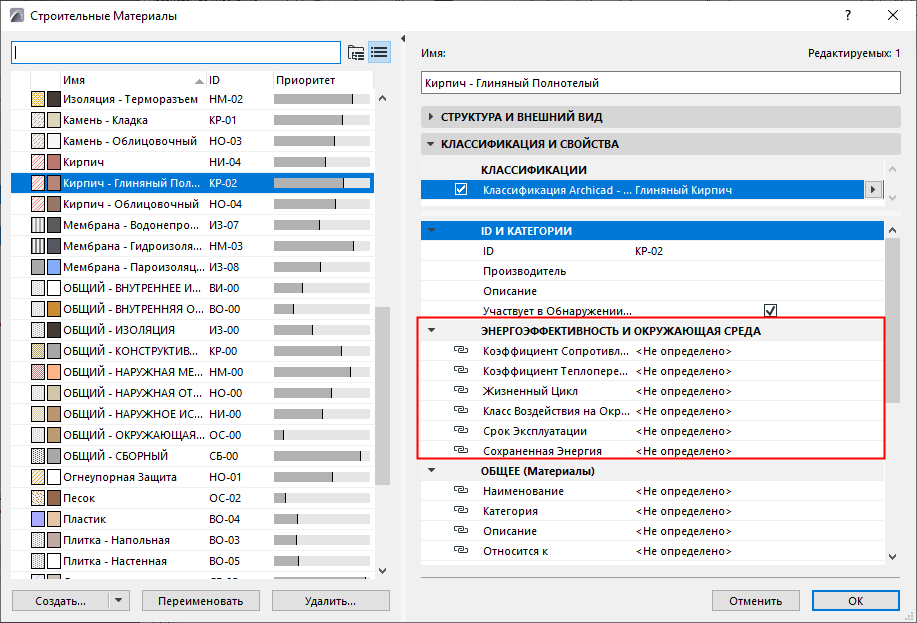The height and width of the screenshot is (623, 917).
Task: Click Удалить... button
Action: 330,601
